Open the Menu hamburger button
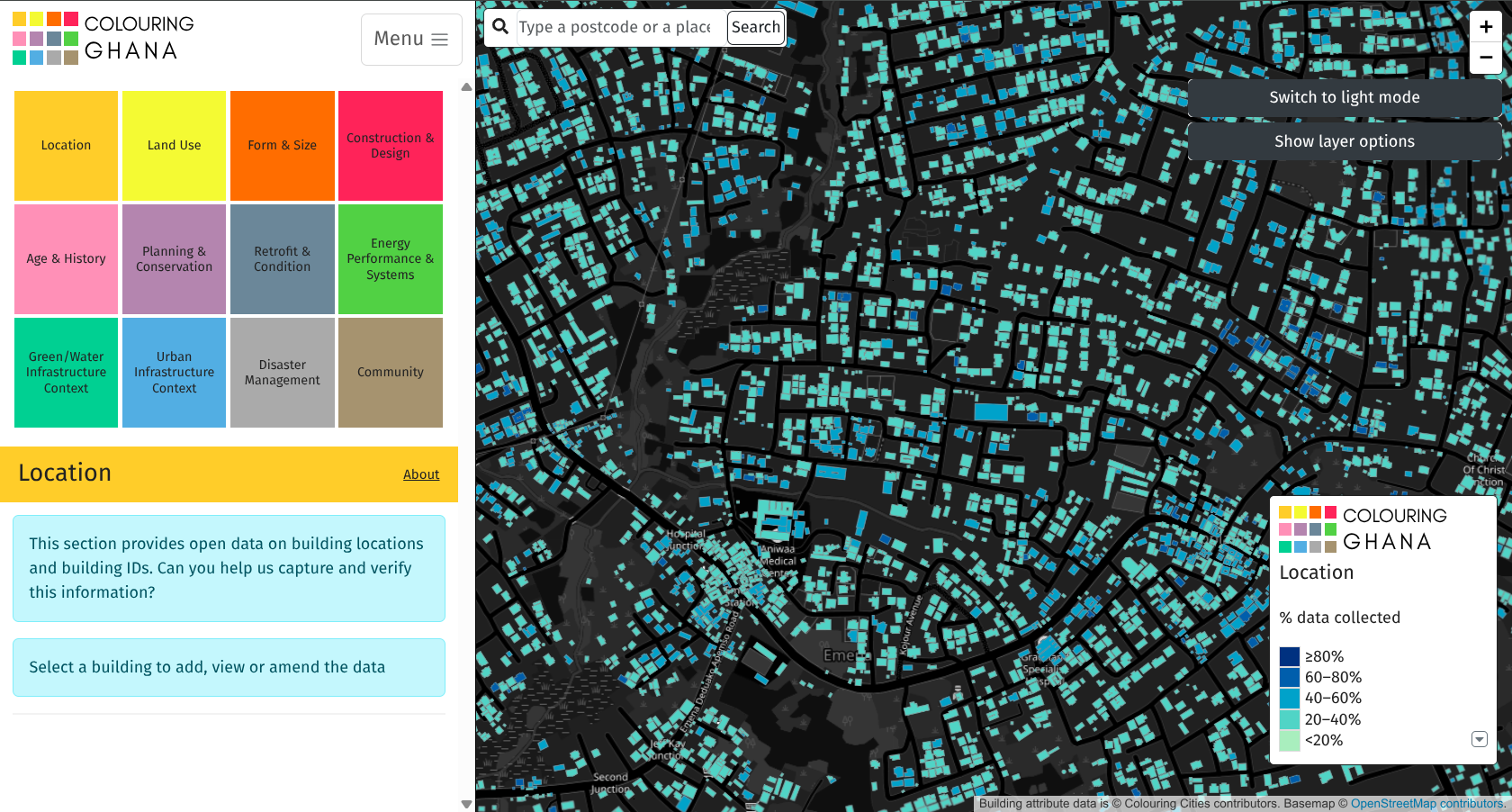The height and width of the screenshot is (812, 1512). click(411, 40)
